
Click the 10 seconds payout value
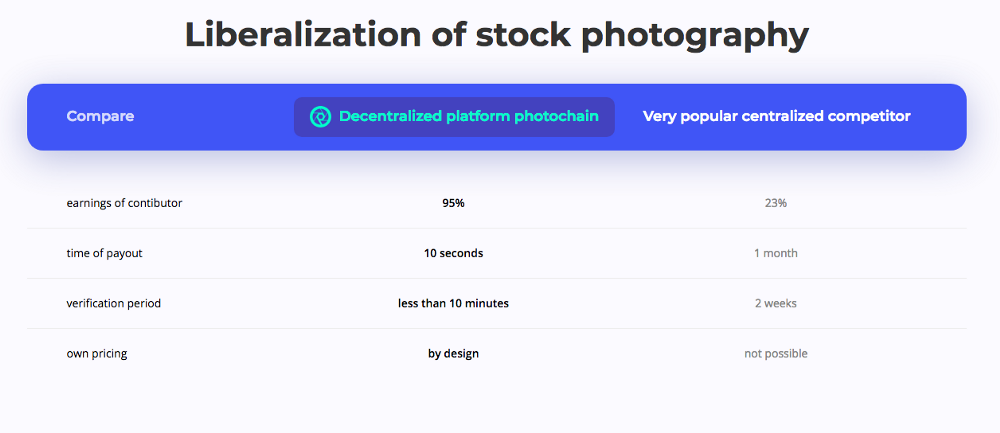[453, 253]
